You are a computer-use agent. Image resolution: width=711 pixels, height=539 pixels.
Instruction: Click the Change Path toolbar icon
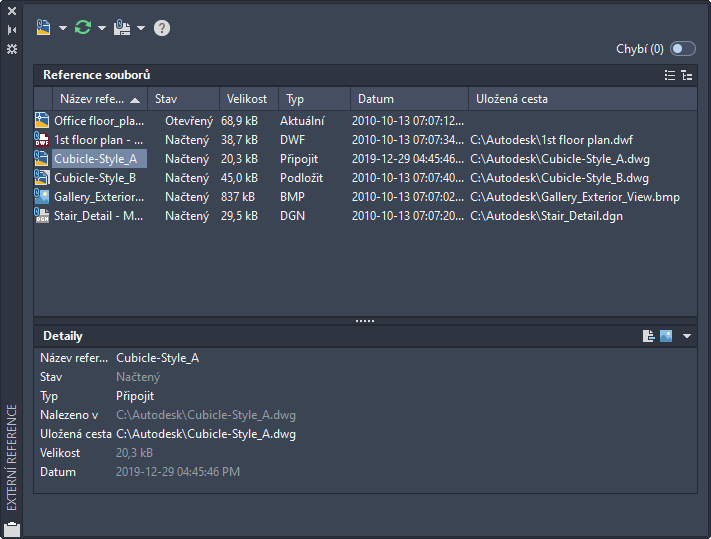tap(122, 28)
